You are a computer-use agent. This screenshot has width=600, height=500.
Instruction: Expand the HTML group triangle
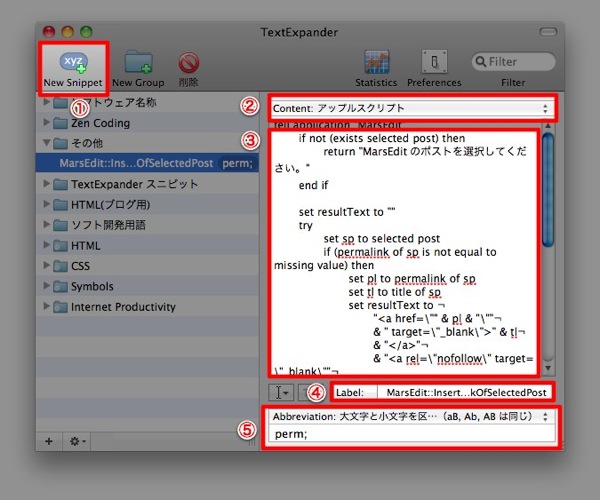(46, 245)
